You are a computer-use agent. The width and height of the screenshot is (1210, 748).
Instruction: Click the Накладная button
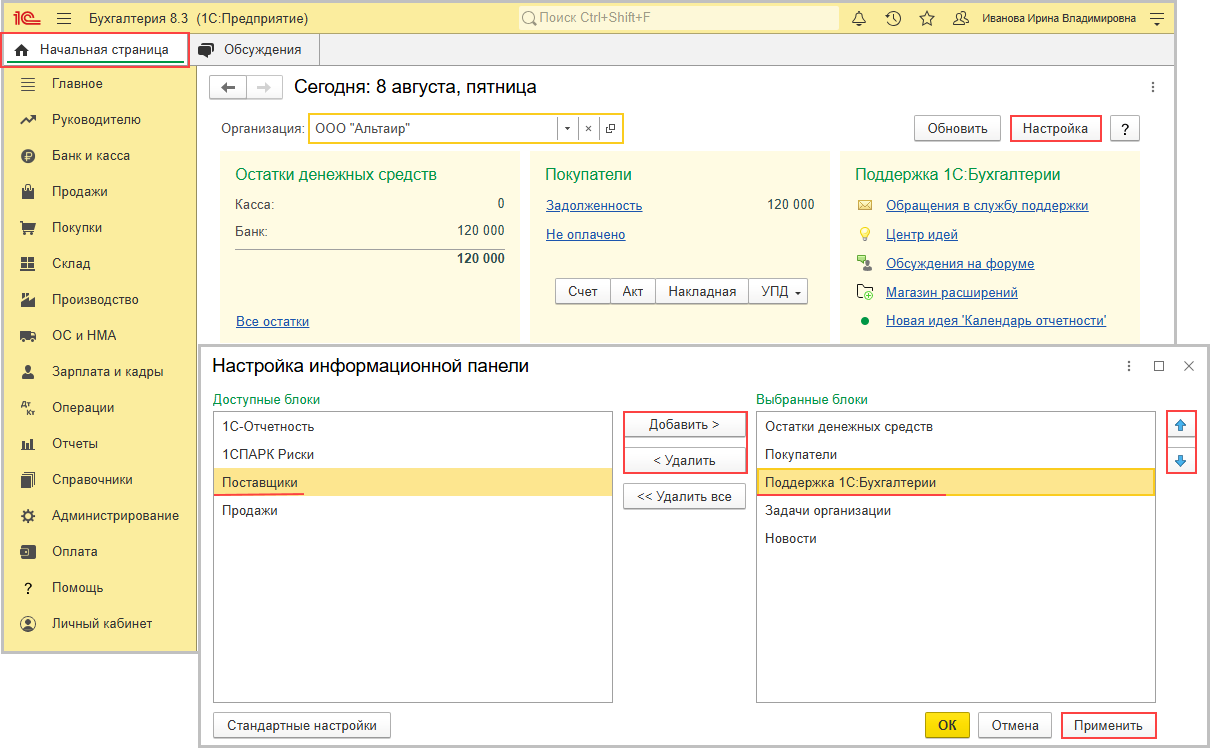coord(702,292)
